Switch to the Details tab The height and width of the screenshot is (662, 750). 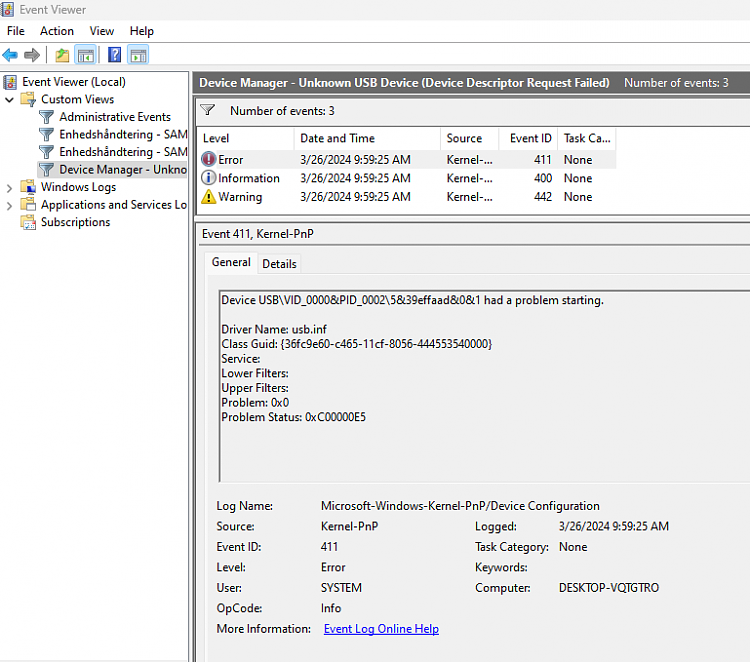[x=279, y=264]
